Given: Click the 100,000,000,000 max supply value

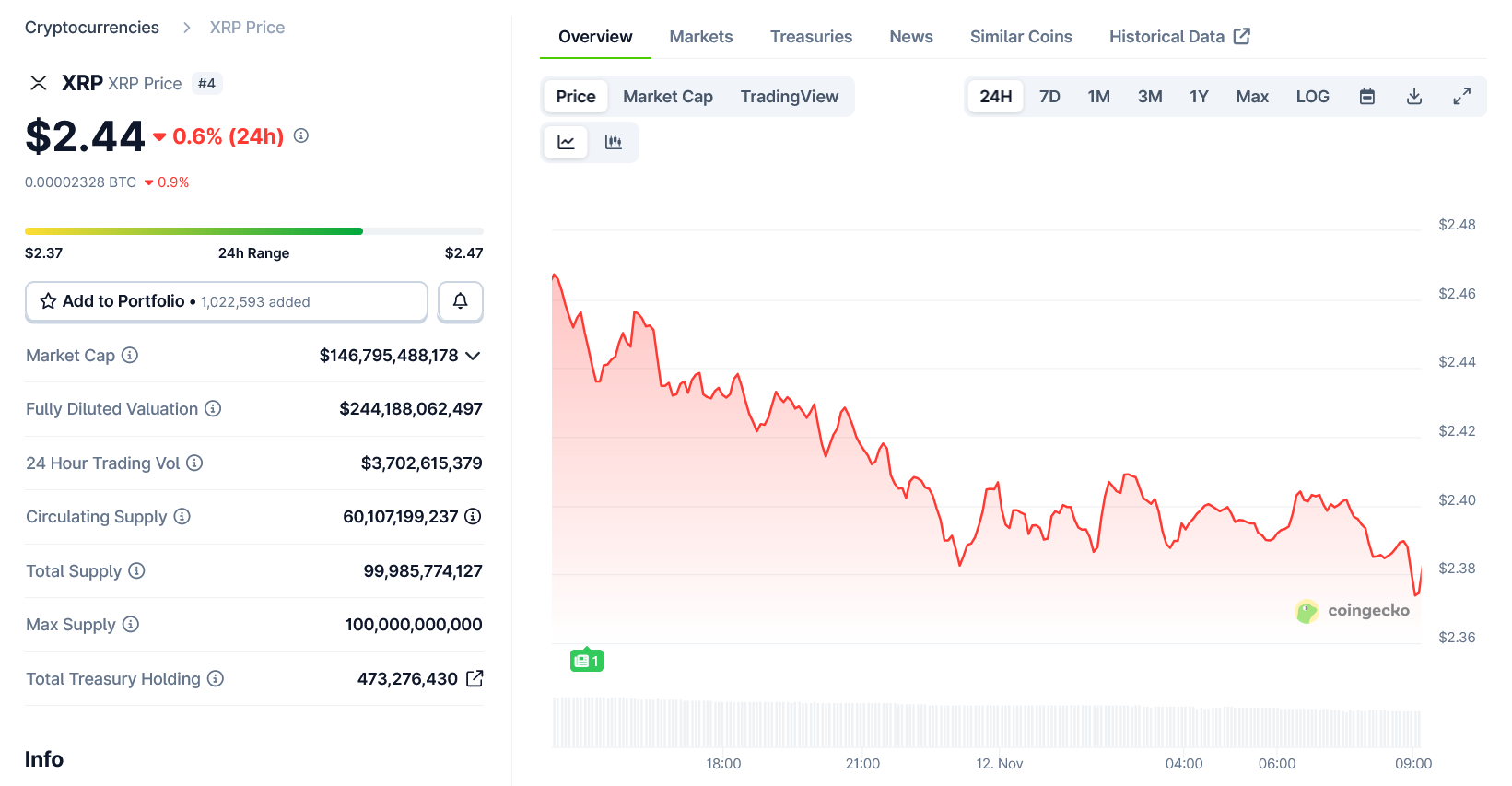Looking at the screenshot, I should [x=414, y=625].
